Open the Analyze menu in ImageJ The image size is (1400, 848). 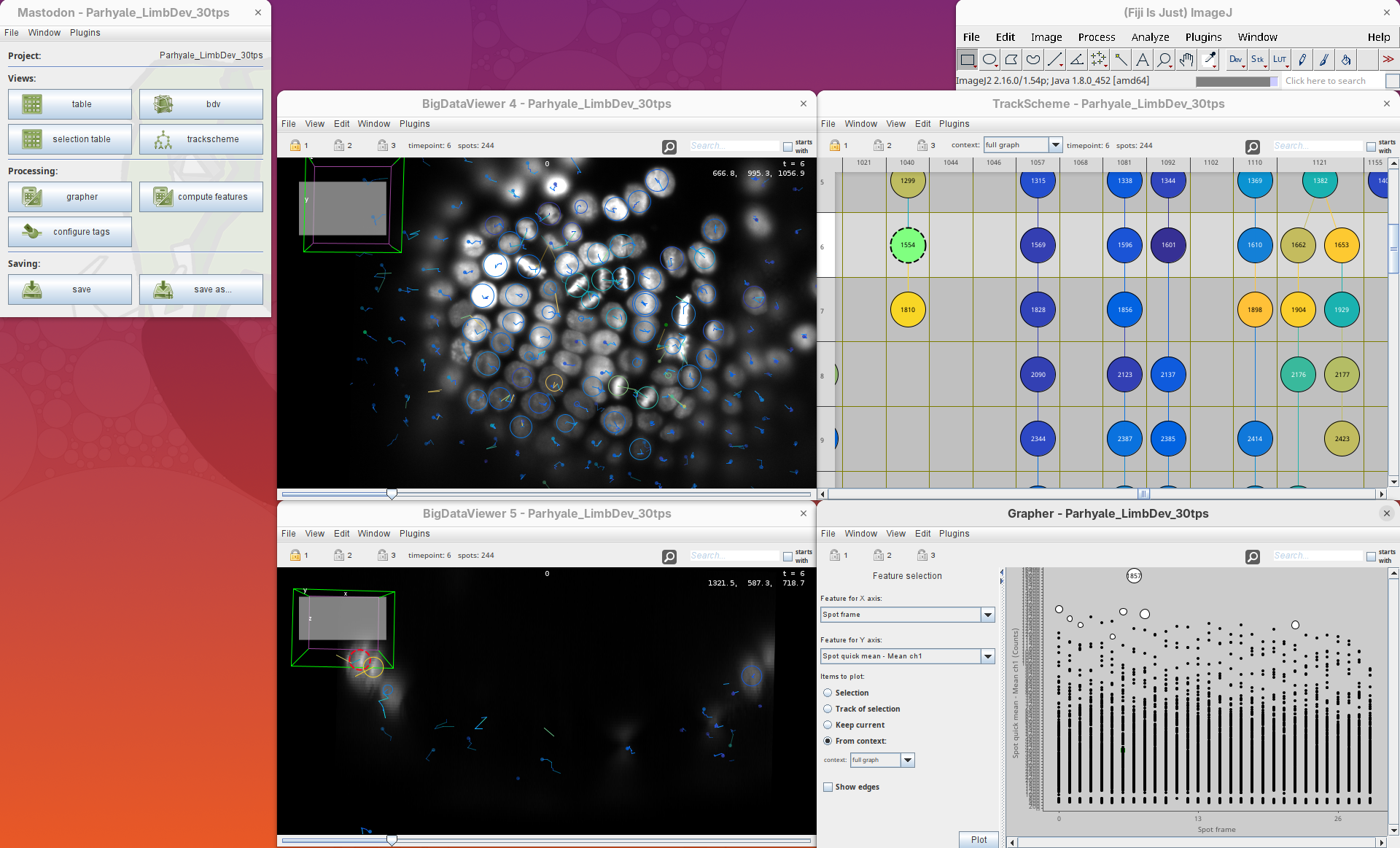point(1150,37)
